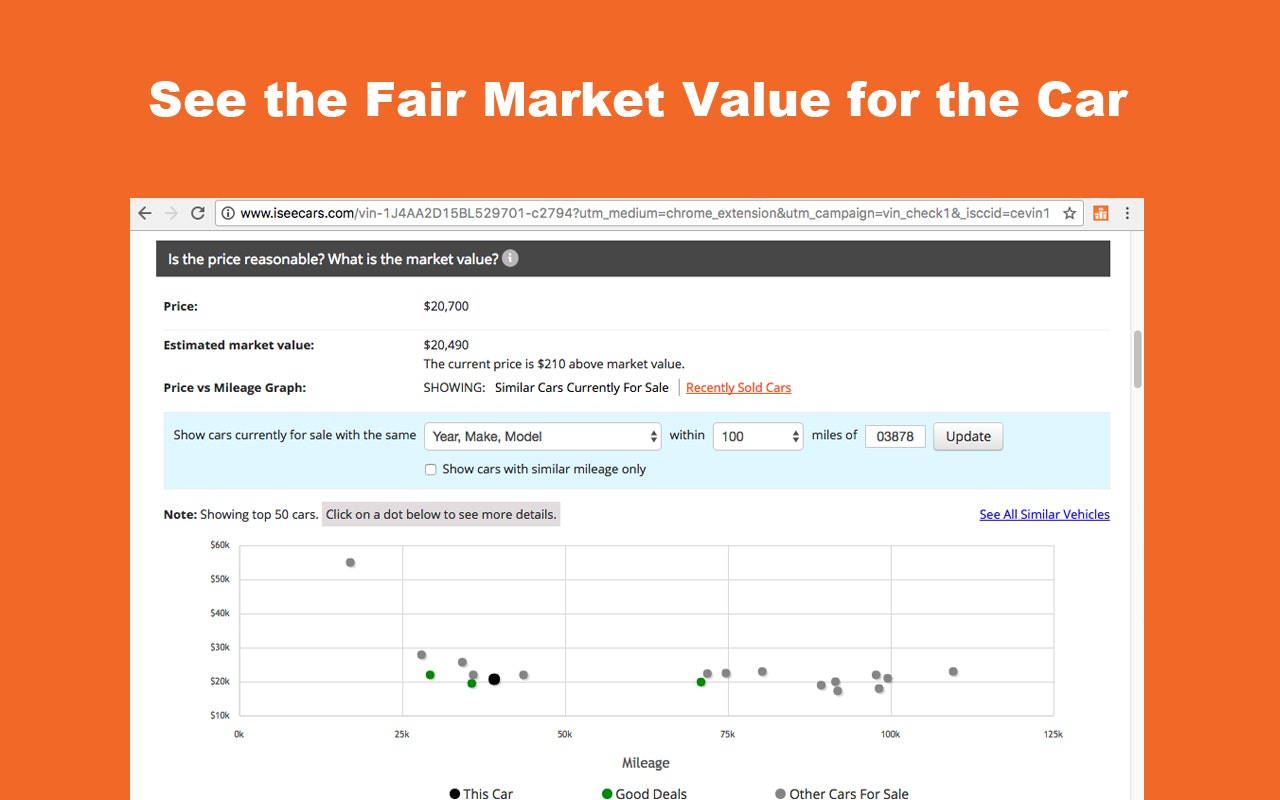1280x800 pixels.
Task: Click the $20,490 estimated market value
Action: tap(446, 345)
